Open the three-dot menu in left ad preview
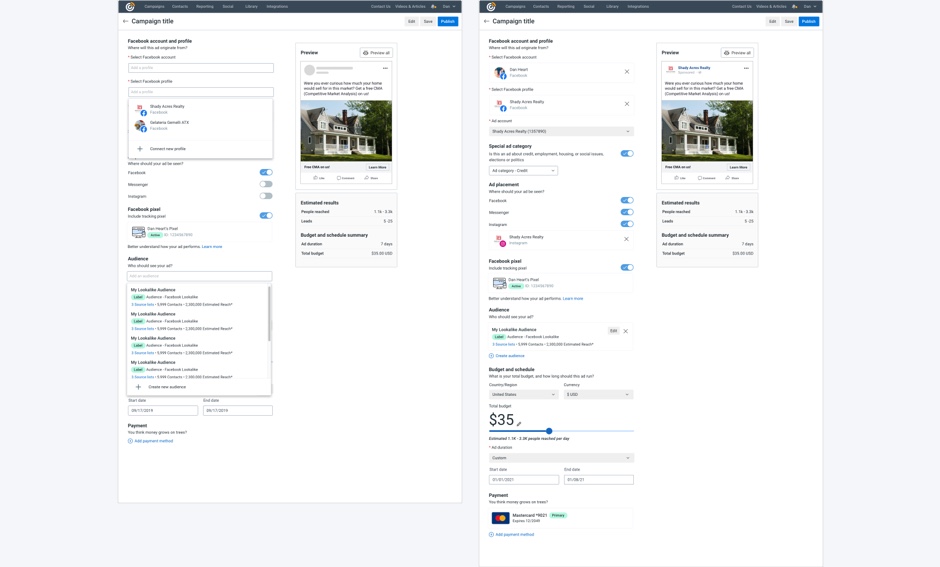 pos(385,68)
